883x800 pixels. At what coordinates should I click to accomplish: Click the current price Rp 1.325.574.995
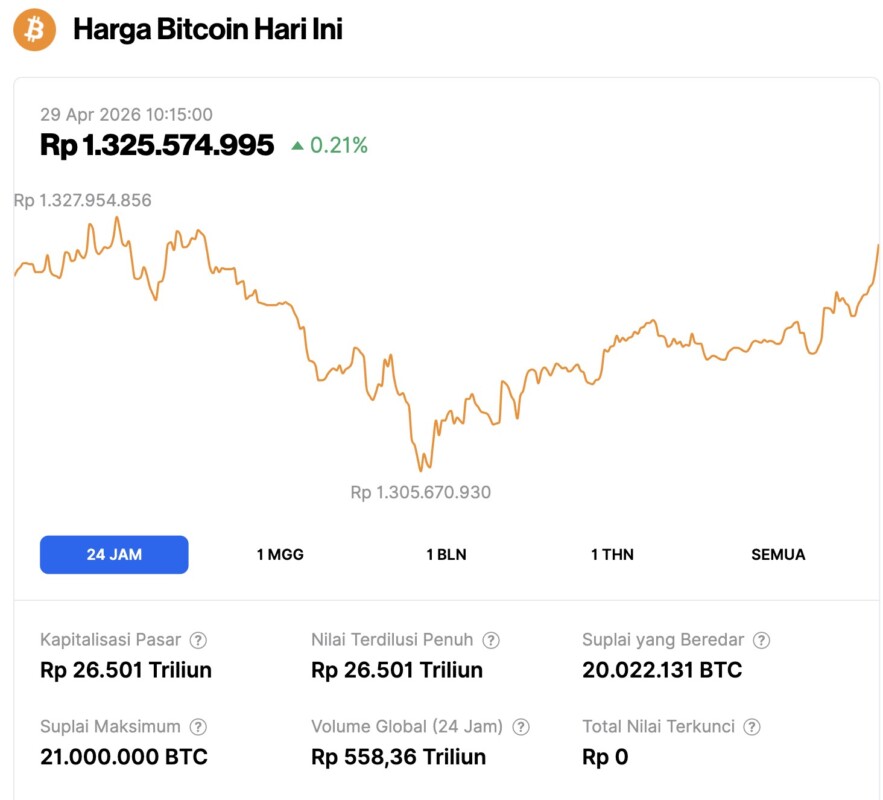click(x=157, y=145)
